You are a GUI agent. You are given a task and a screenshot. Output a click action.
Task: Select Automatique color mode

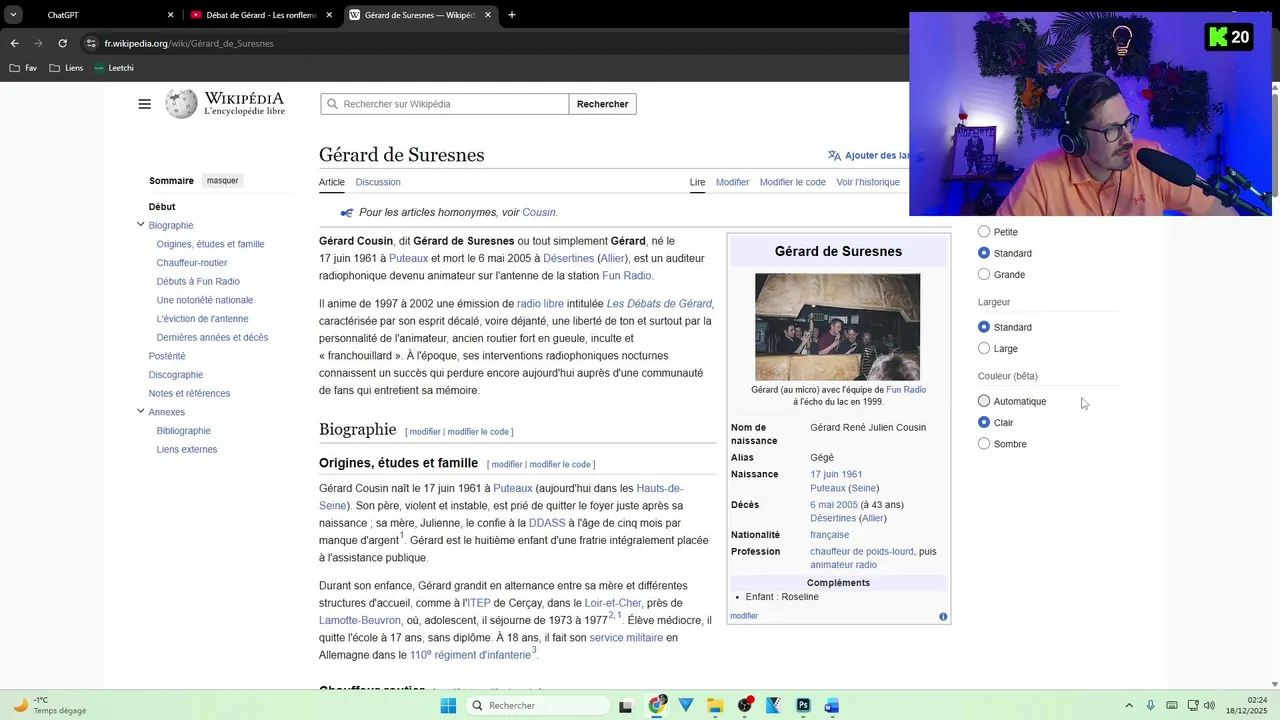coord(984,401)
